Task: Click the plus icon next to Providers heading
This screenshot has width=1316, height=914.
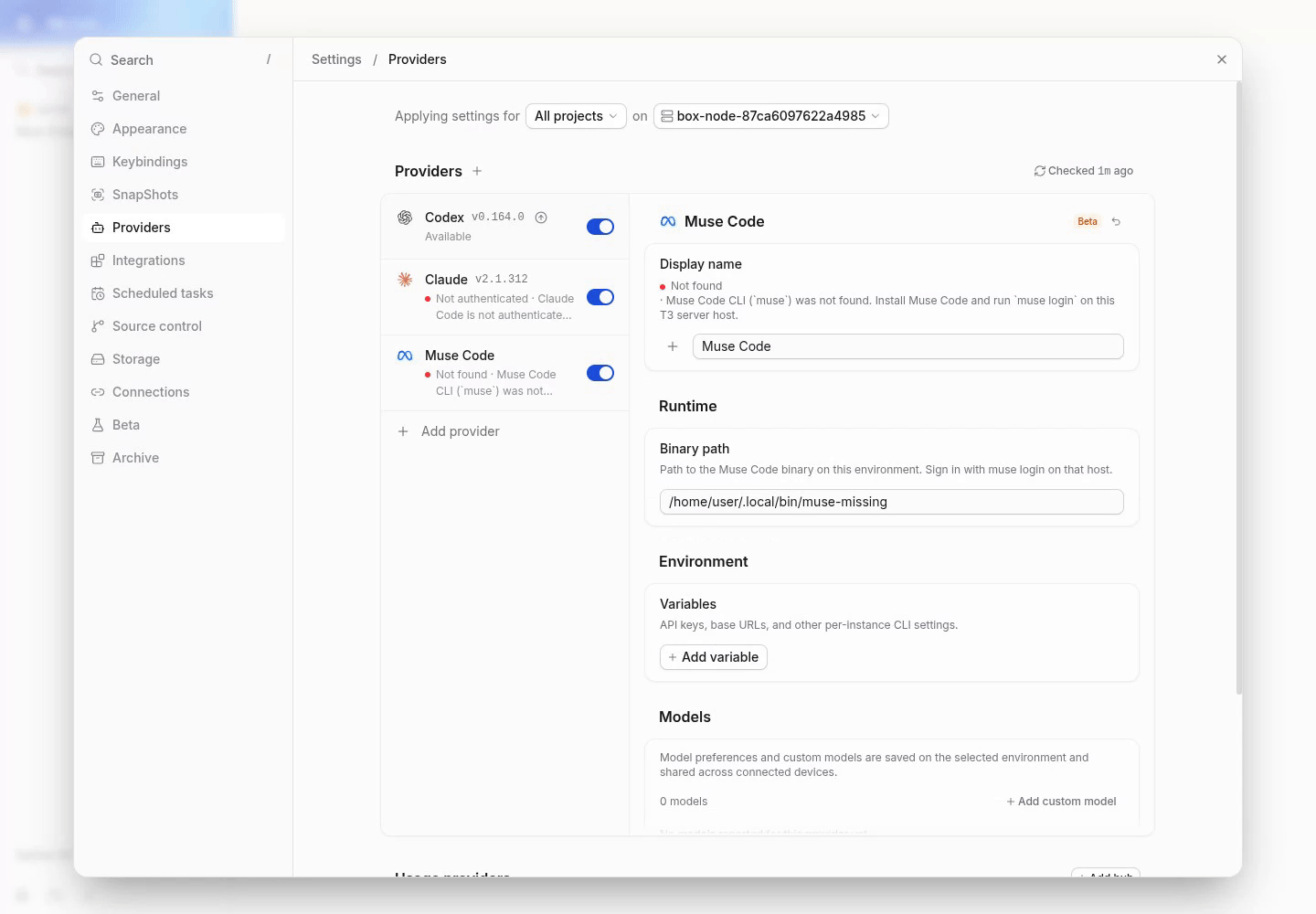Action: 477,171
